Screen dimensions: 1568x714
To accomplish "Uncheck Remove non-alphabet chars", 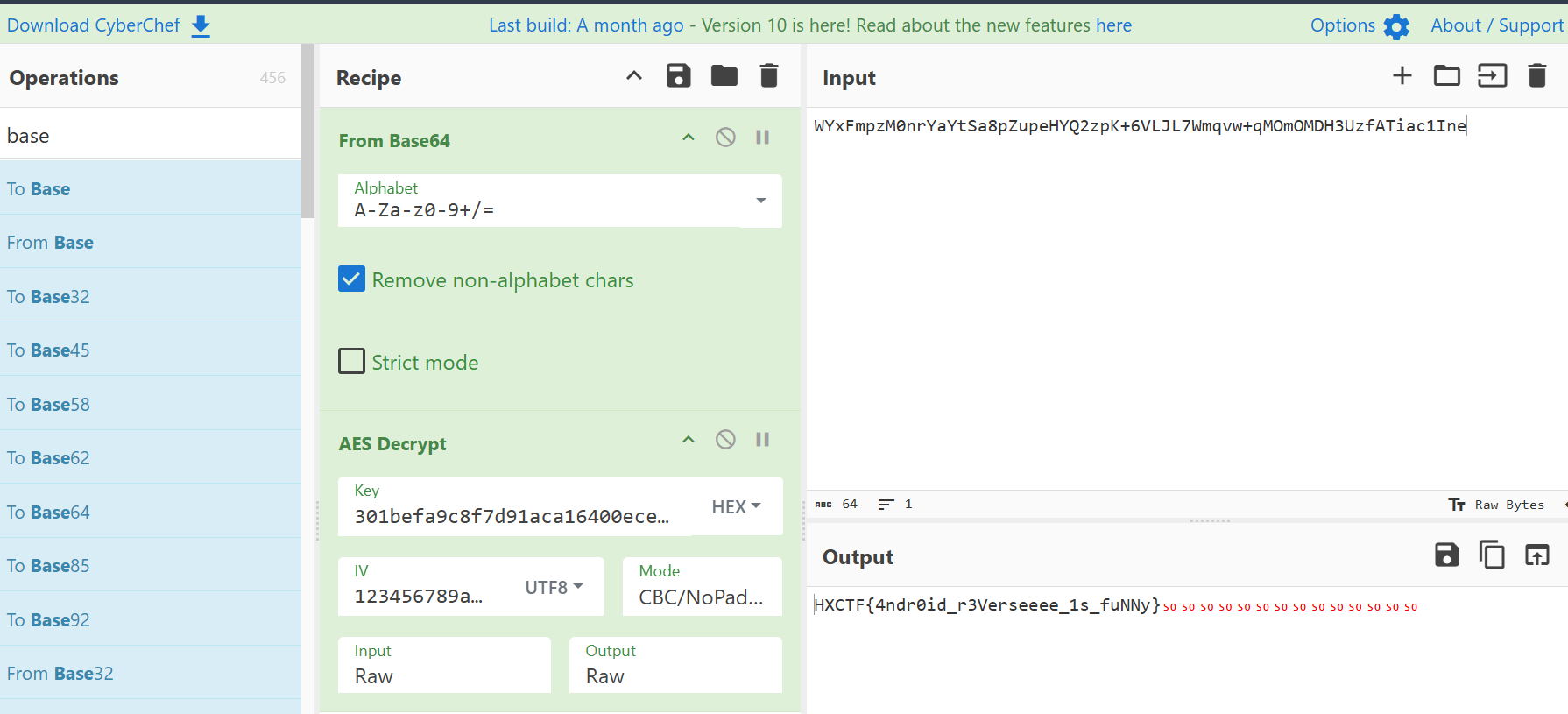I will (x=352, y=279).
